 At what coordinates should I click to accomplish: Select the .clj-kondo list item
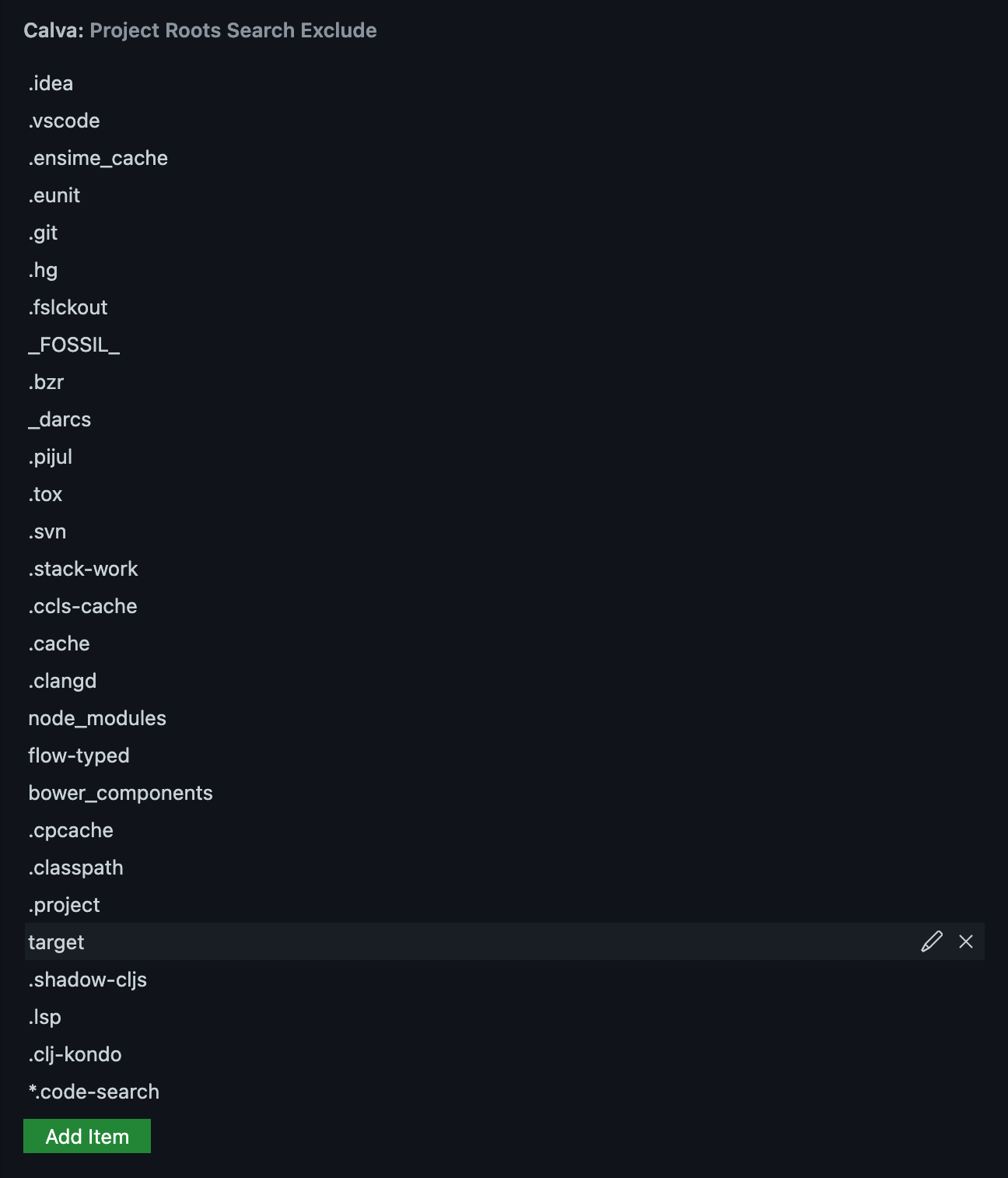[x=74, y=1054]
